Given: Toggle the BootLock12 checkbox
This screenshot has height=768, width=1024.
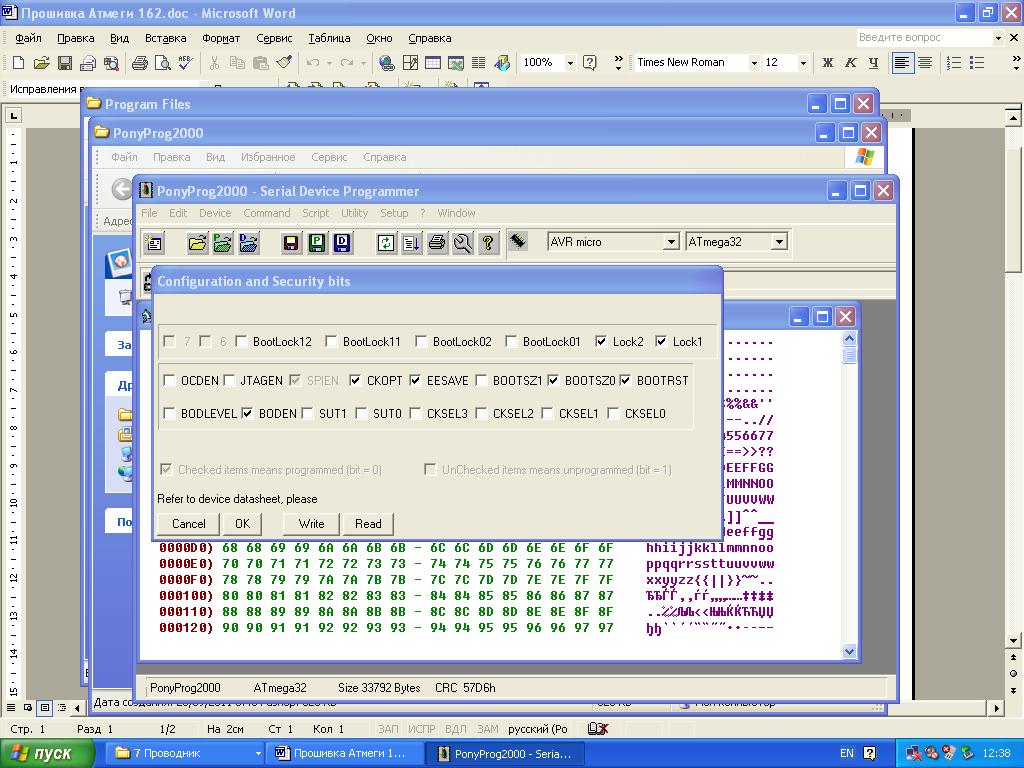Looking at the screenshot, I should pyautogui.click(x=242, y=342).
